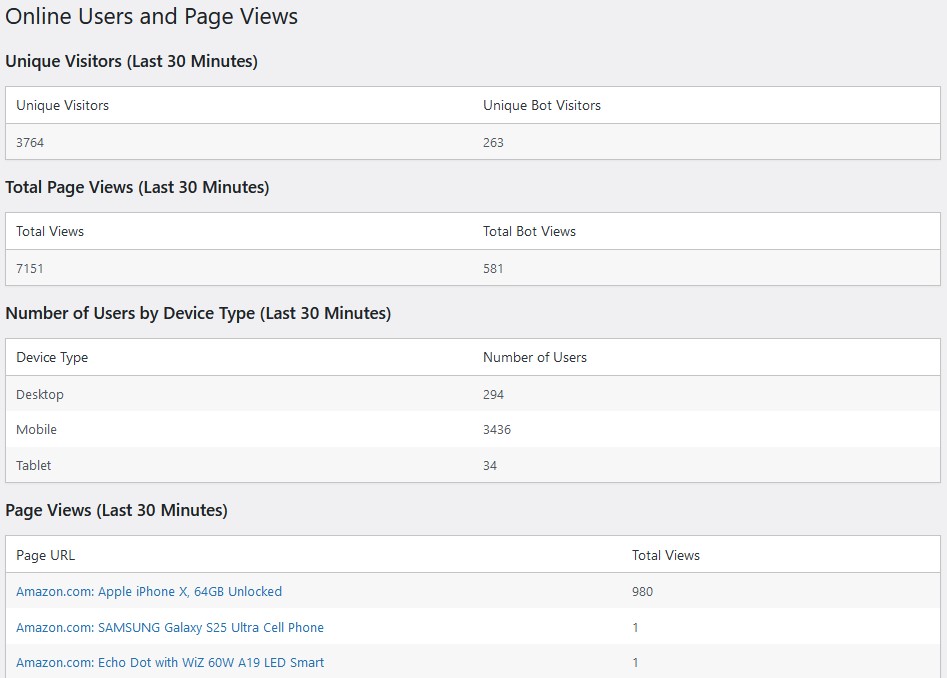The image size is (947, 678).
Task: Select the Mobile device type row
Action: [x=36, y=429]
